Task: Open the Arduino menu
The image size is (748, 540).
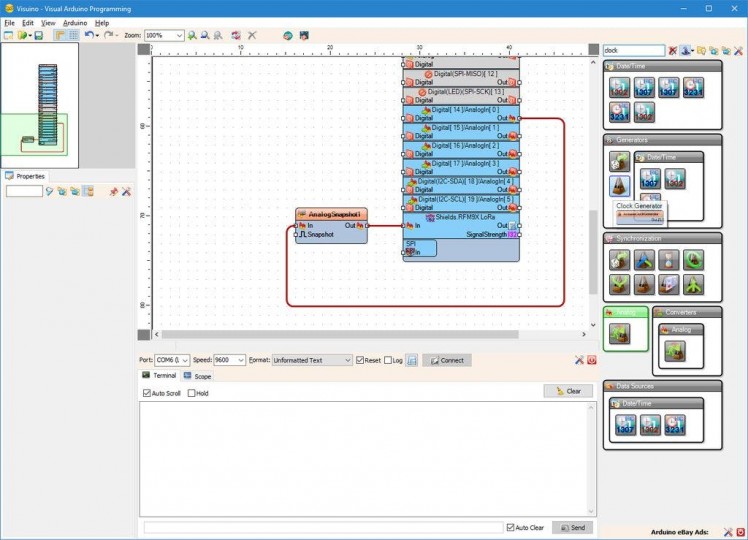Action: 74,22
